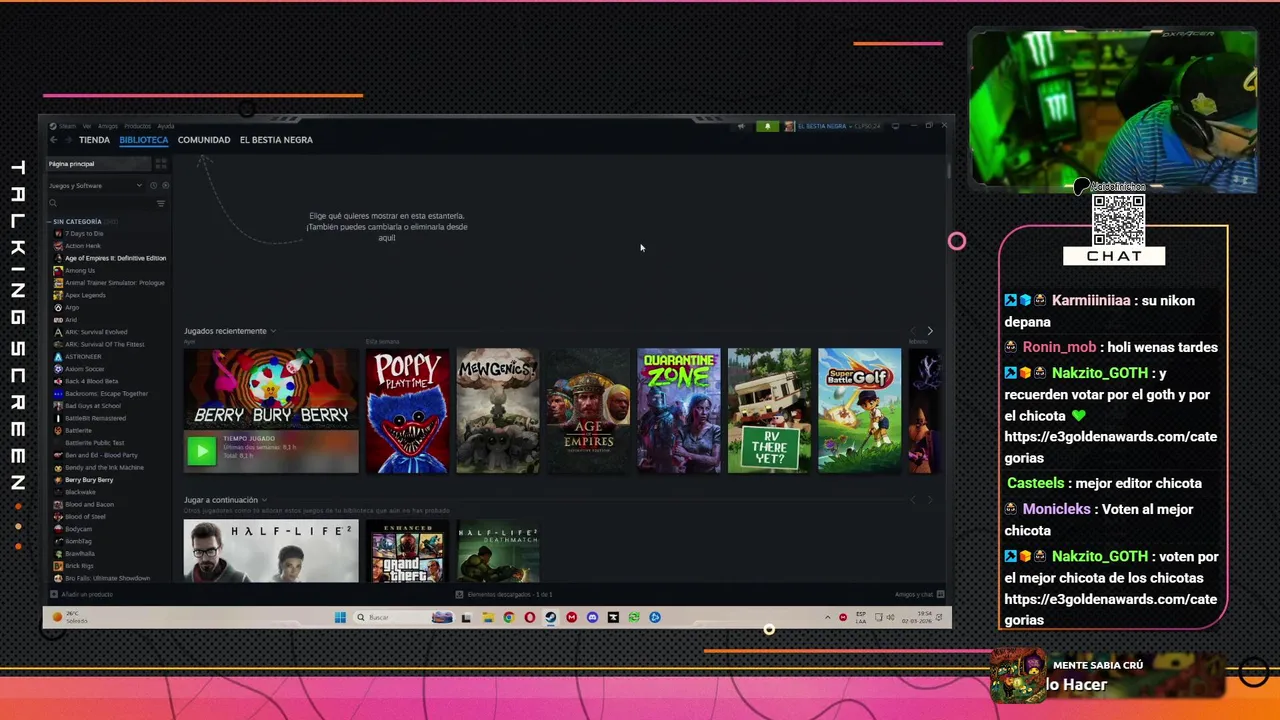1280x720 pixels.
Task: Open the Grand Theft Auto Enhanced cover
Action: (x=407, y=551)
